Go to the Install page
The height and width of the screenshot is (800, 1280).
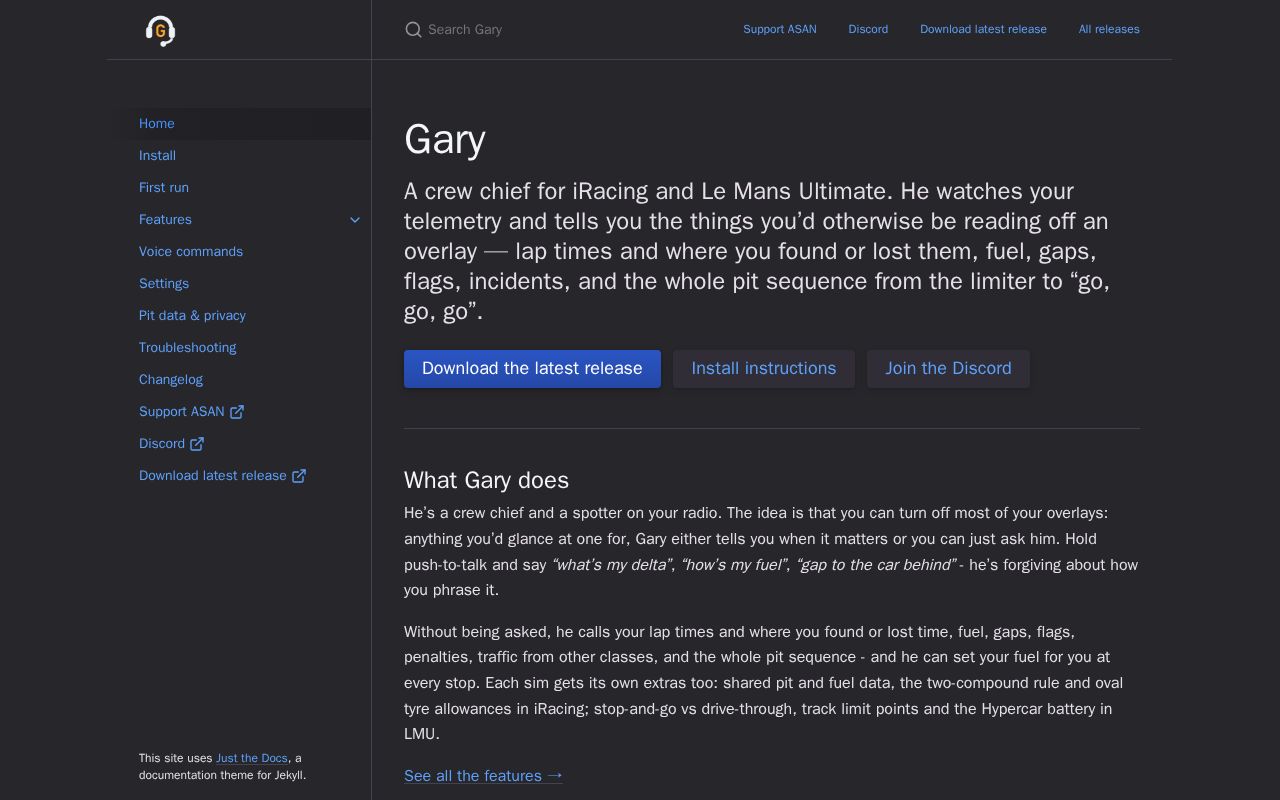[239, 156]
